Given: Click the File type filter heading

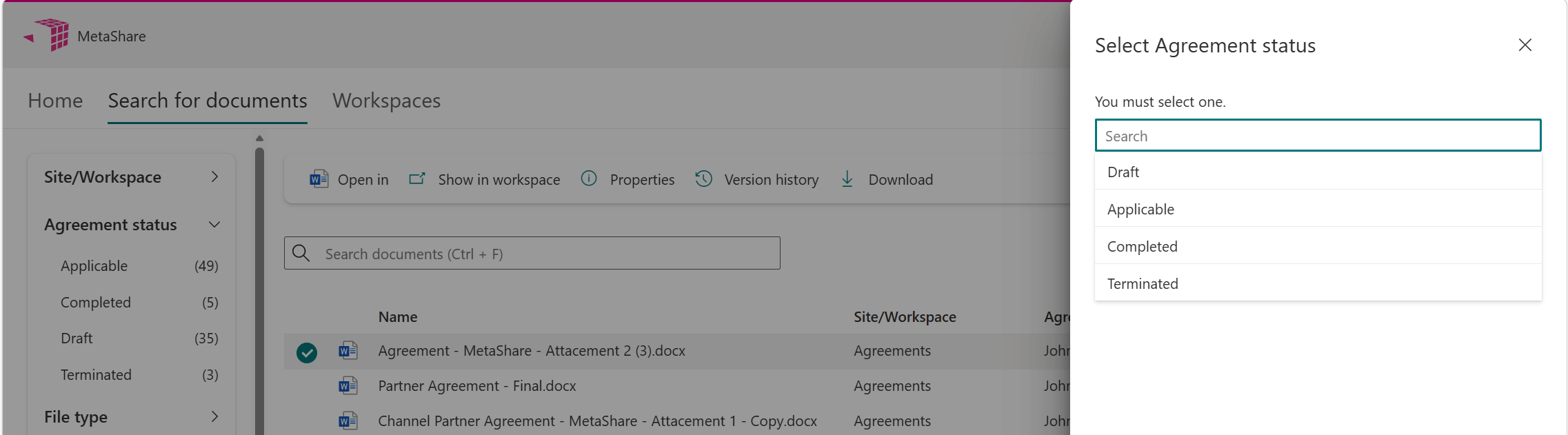Looking at the screenshot, I should (76, 417).
